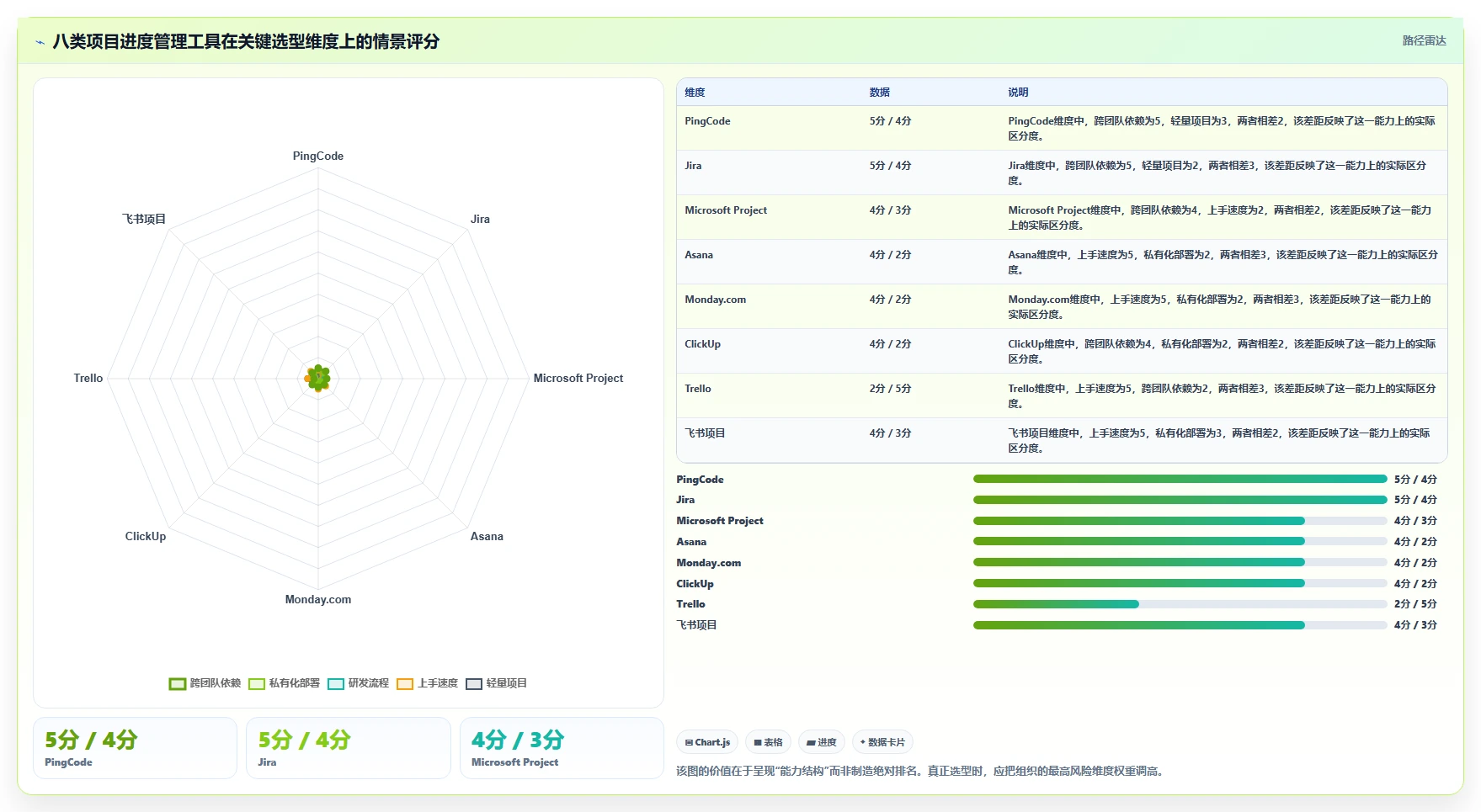1481x812 pixels.
Task: Click PingCode's 5分 / 4分 table value
Action: (891, 121)
